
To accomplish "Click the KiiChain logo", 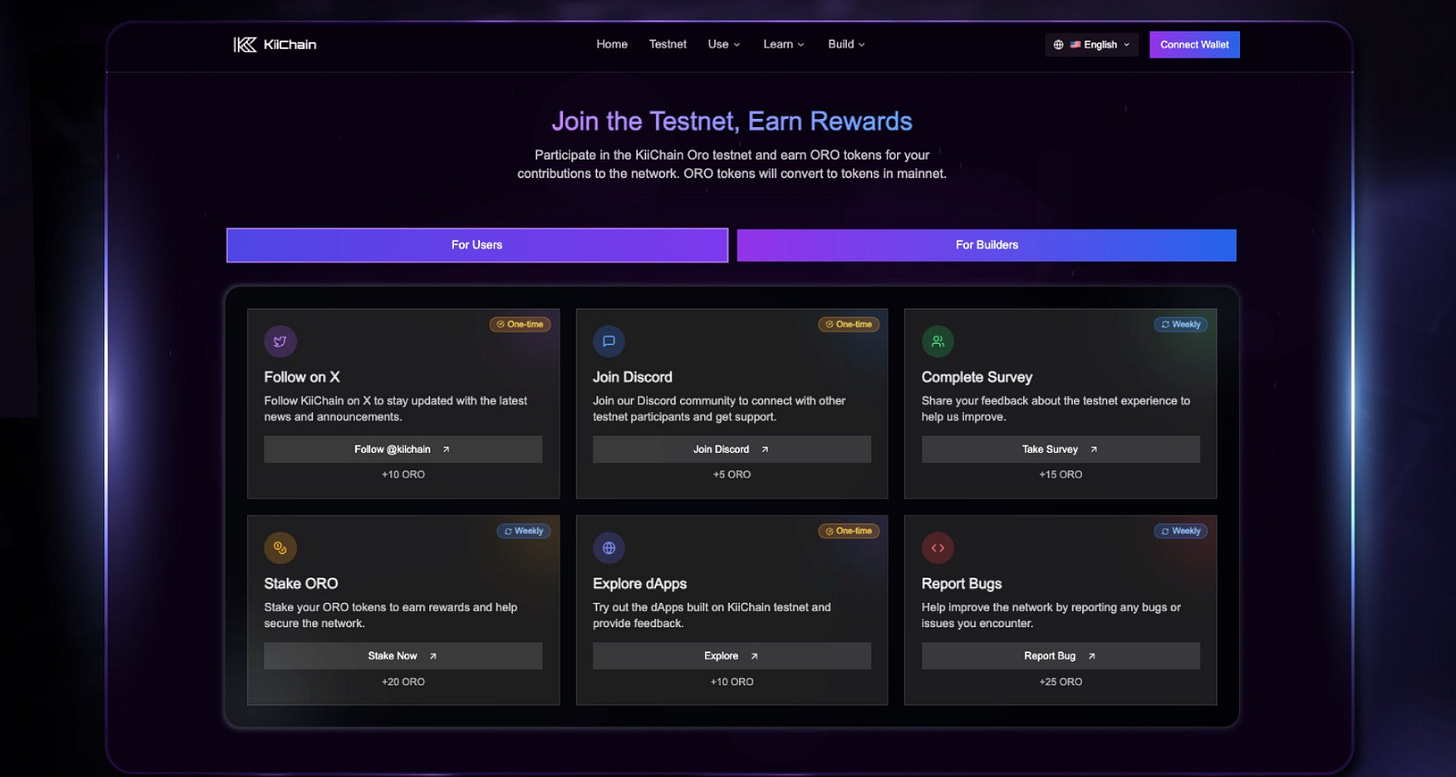I will pyautogui.click(x=275, y=44).
